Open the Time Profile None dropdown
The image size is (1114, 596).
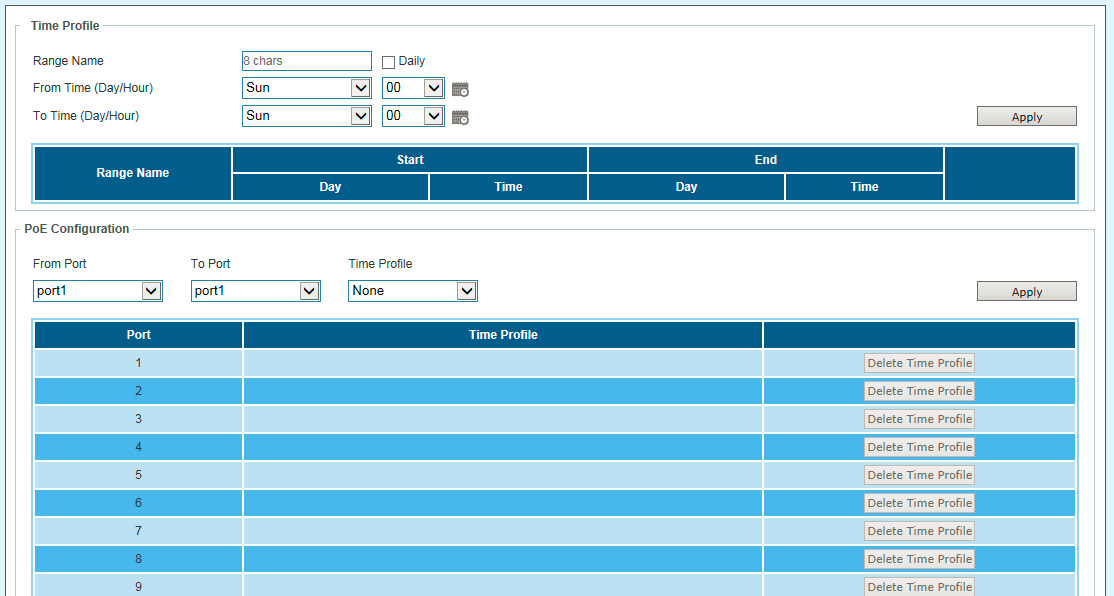click(412, 291)
